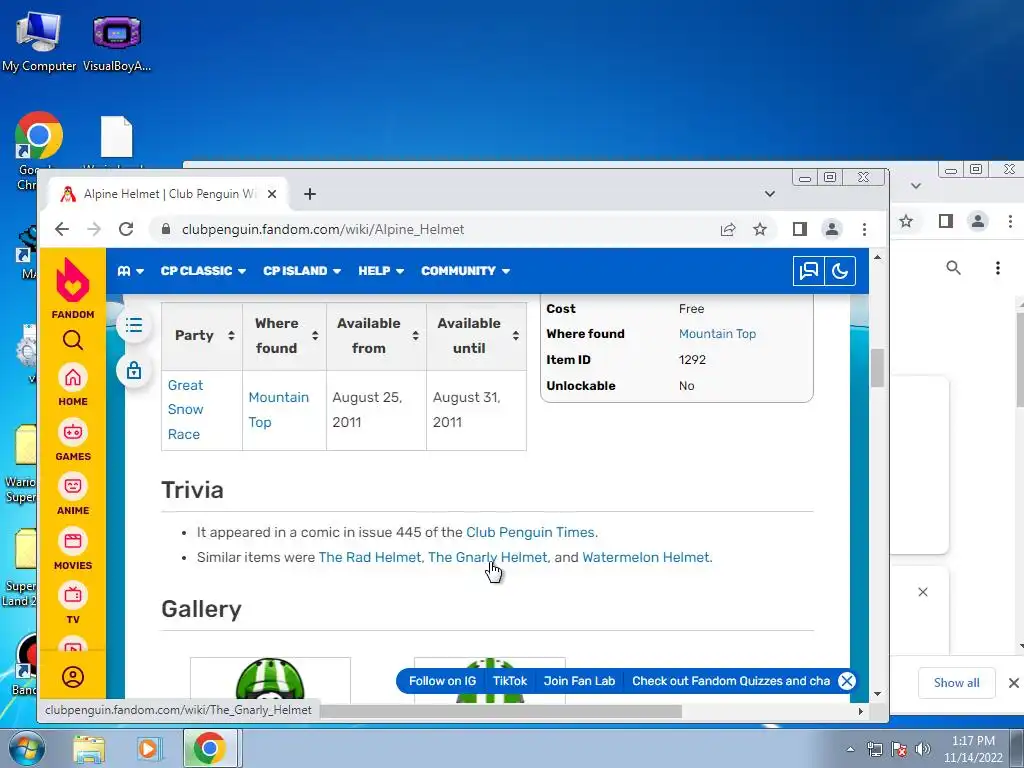The image size is (1024, 768).
Task: Open the Great Snow Race link
Action: coord(185,409)
